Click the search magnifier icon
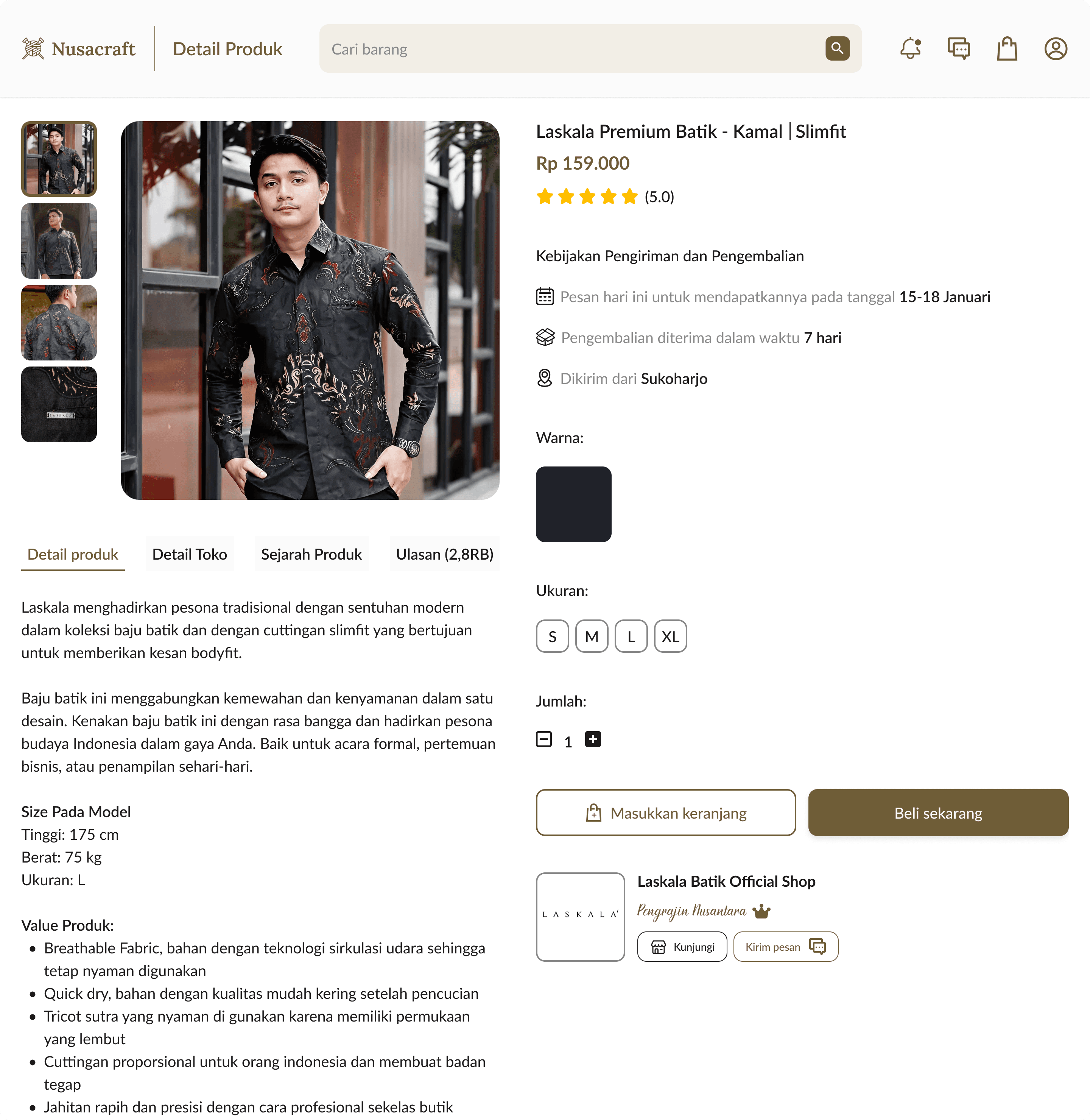This screenshot has width=1090, height=1120. point(837,49)
